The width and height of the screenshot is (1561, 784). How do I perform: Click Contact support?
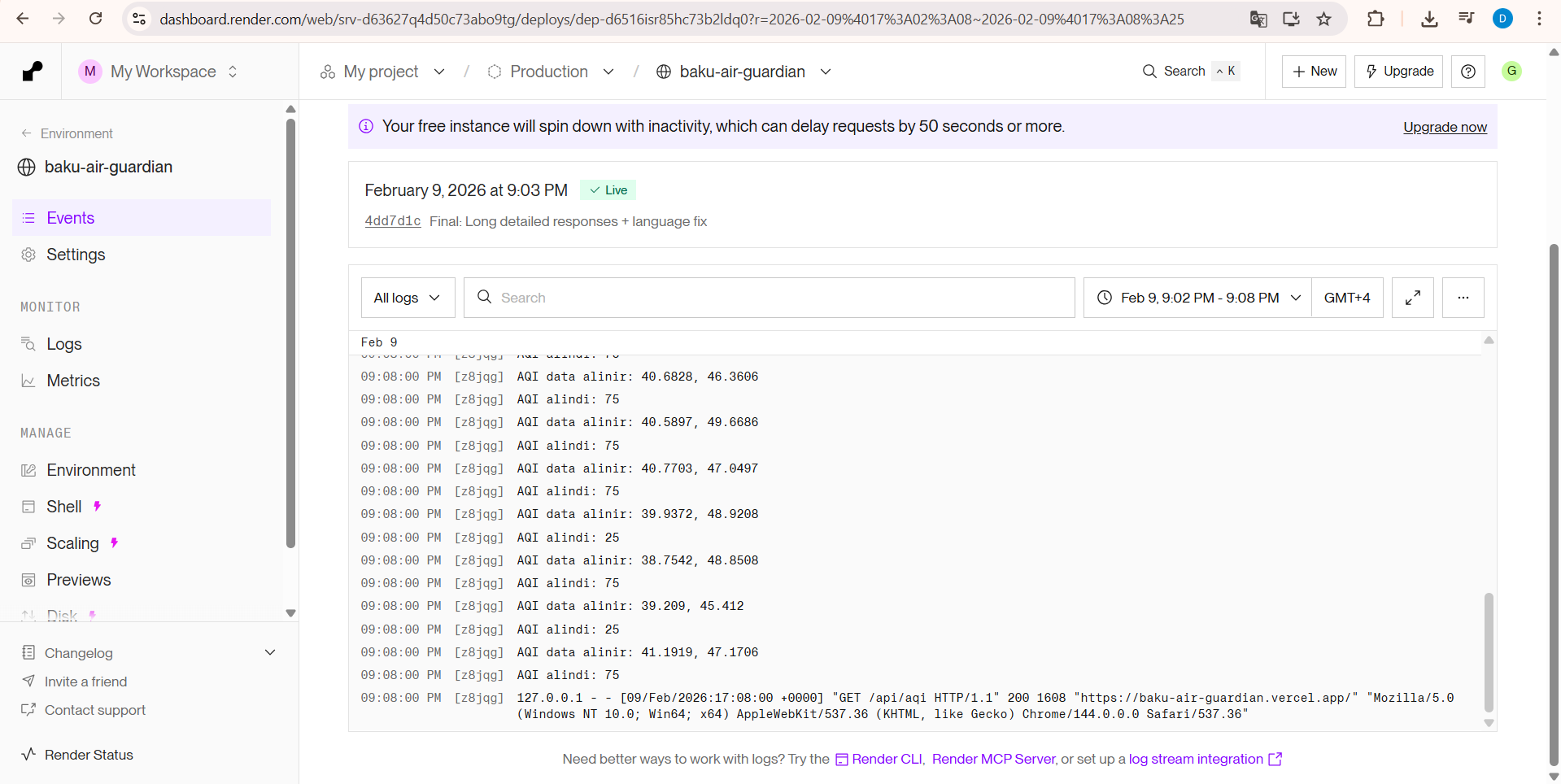84,710
